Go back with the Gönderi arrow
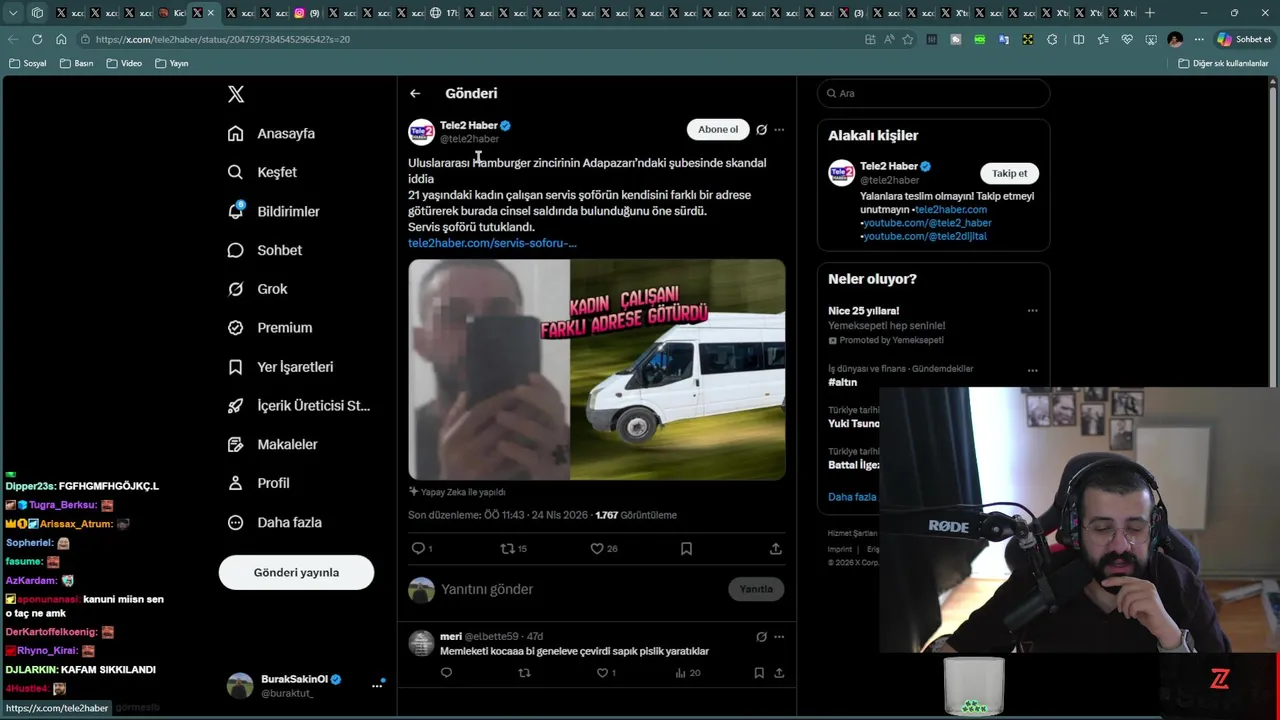The height and width of the screenshot is (720, 1280). pos(415,93)
